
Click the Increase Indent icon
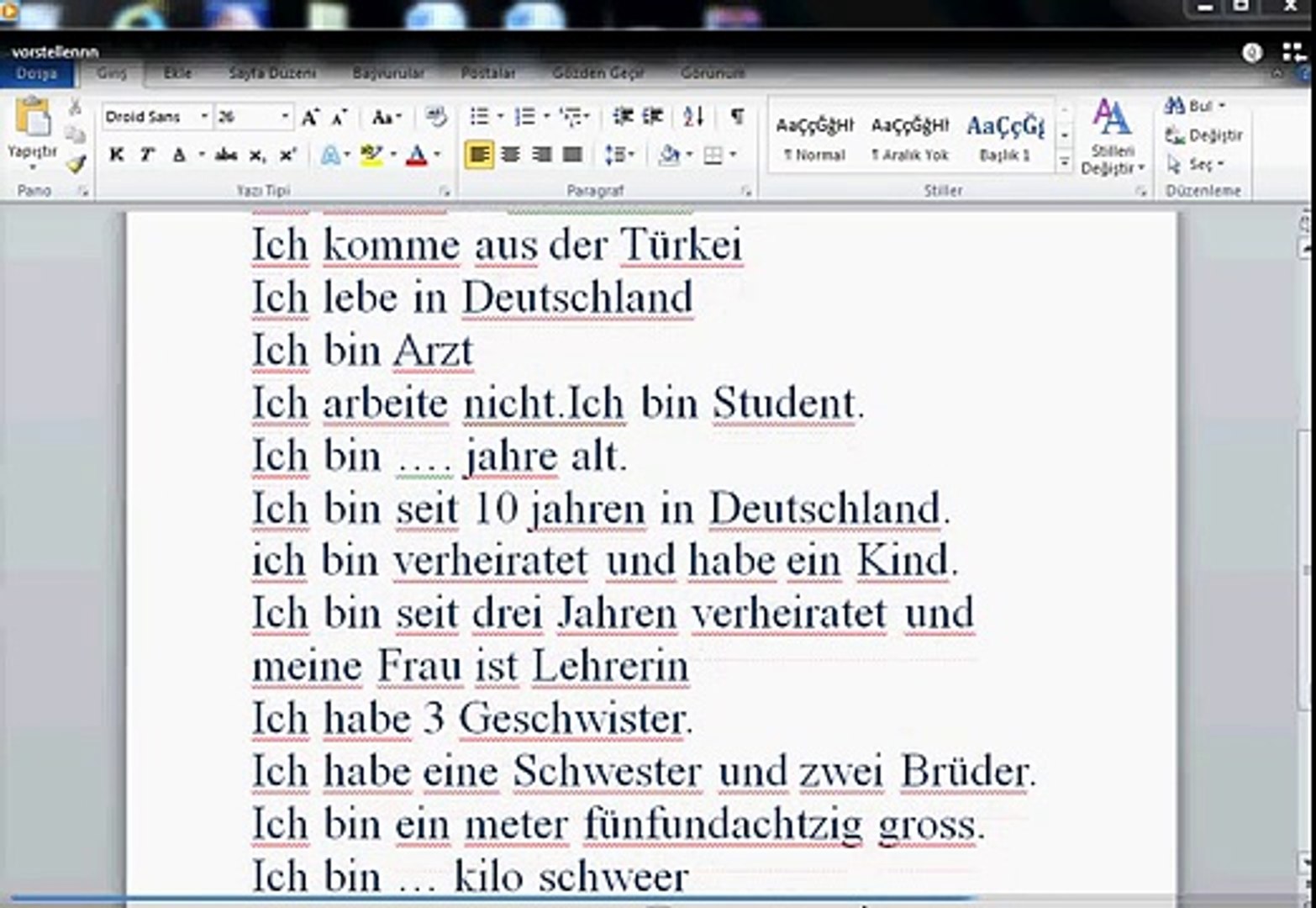tap(653, 116)
